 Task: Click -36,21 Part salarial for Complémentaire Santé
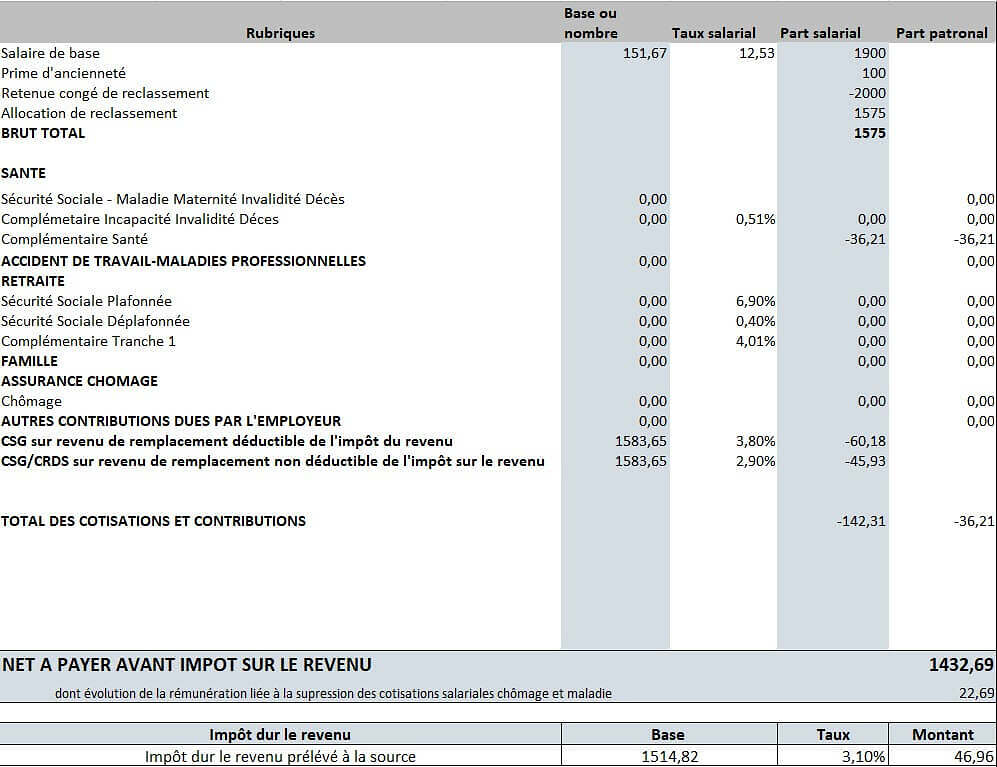tap(865, 239)
